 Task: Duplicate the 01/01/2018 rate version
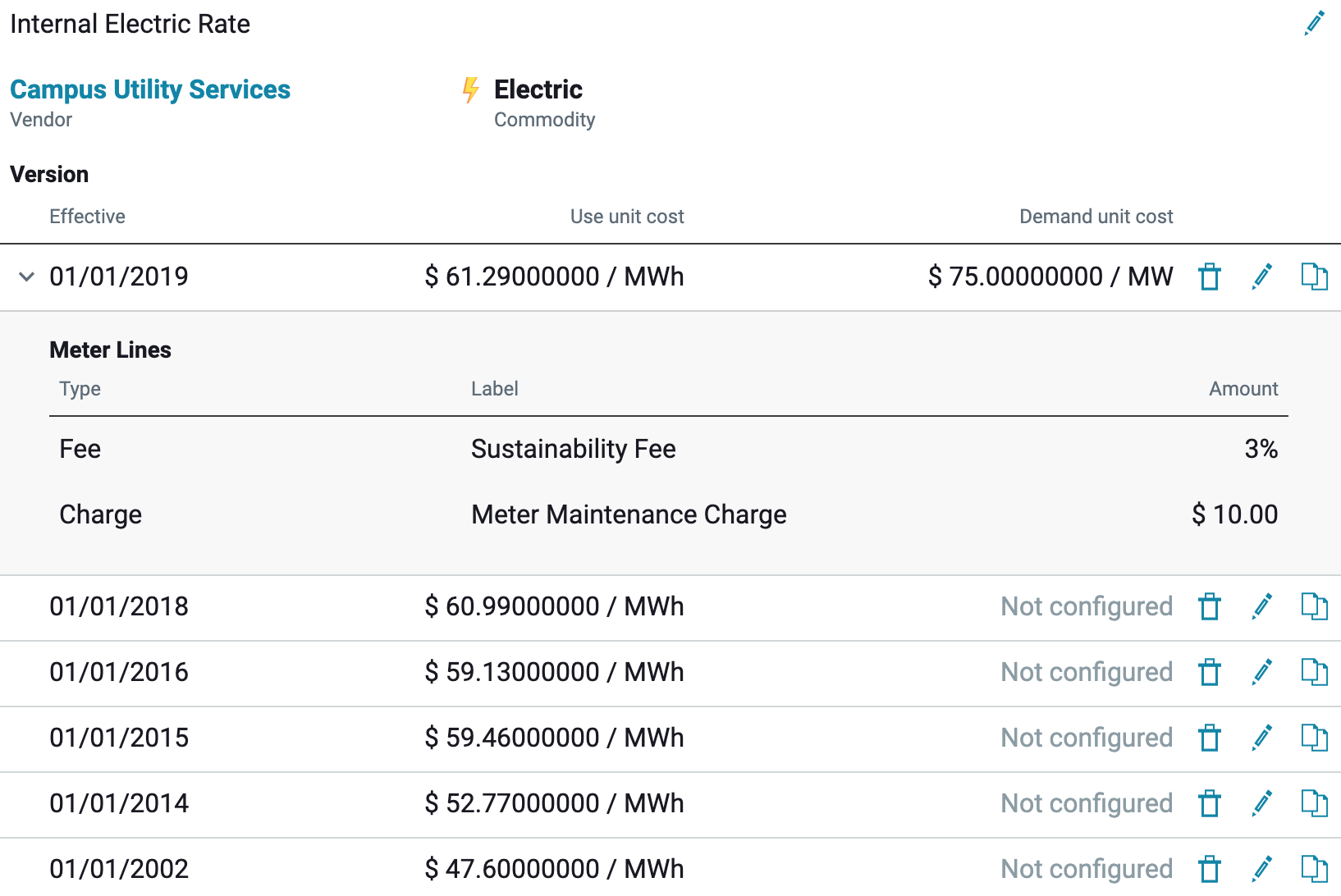1316,607
